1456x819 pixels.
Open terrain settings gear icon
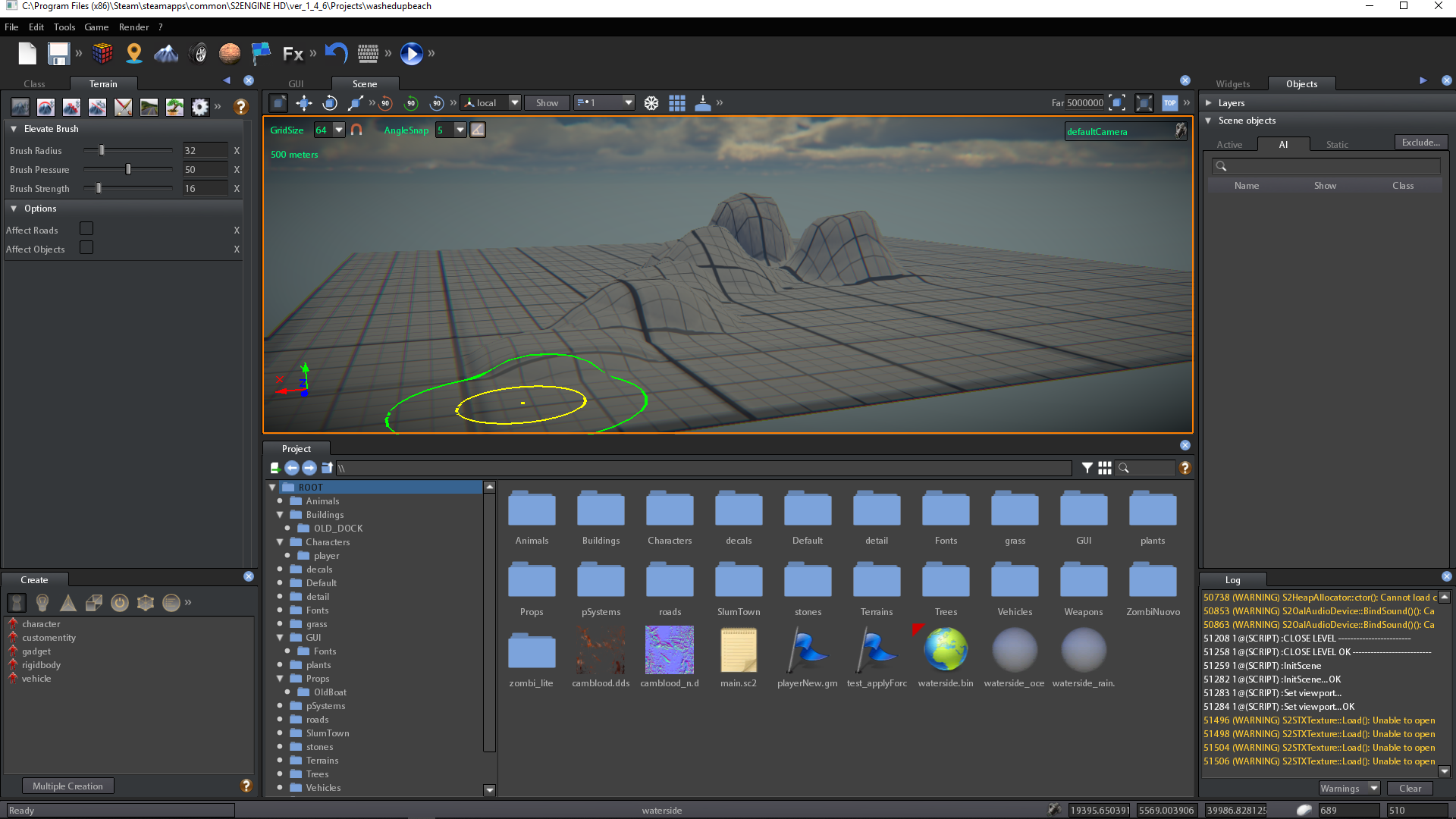pyautogui.click(x=200, y=108)
